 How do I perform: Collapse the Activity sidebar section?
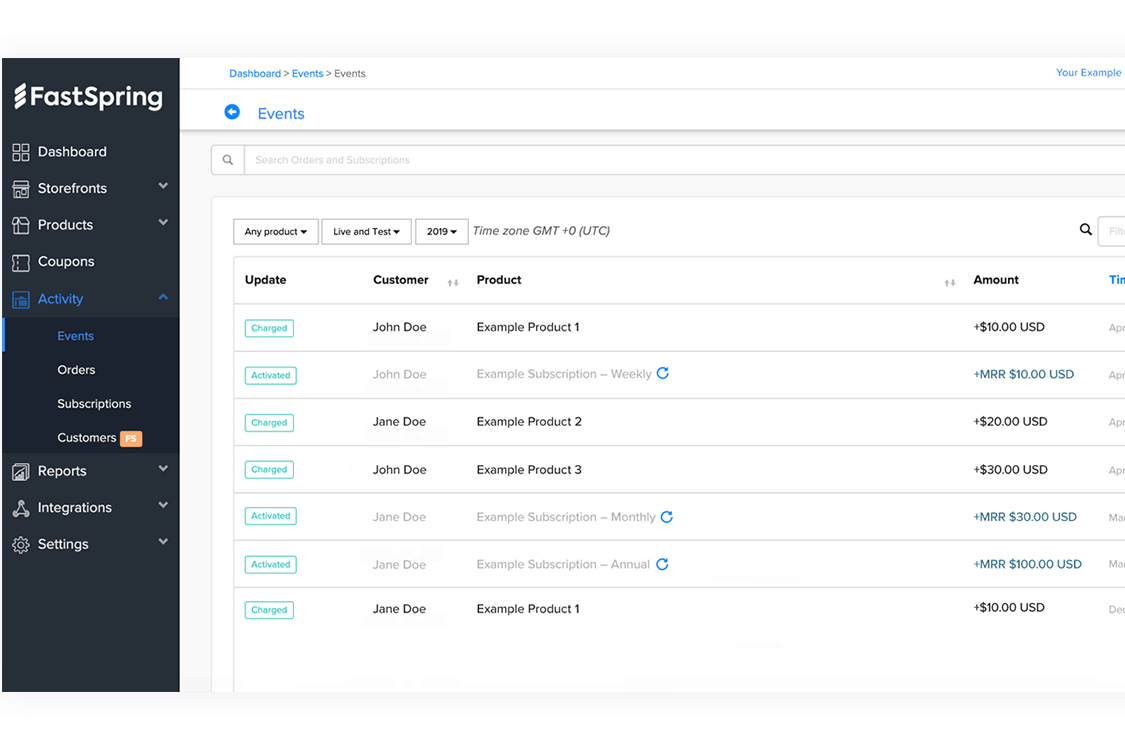(x=163, y=298)
